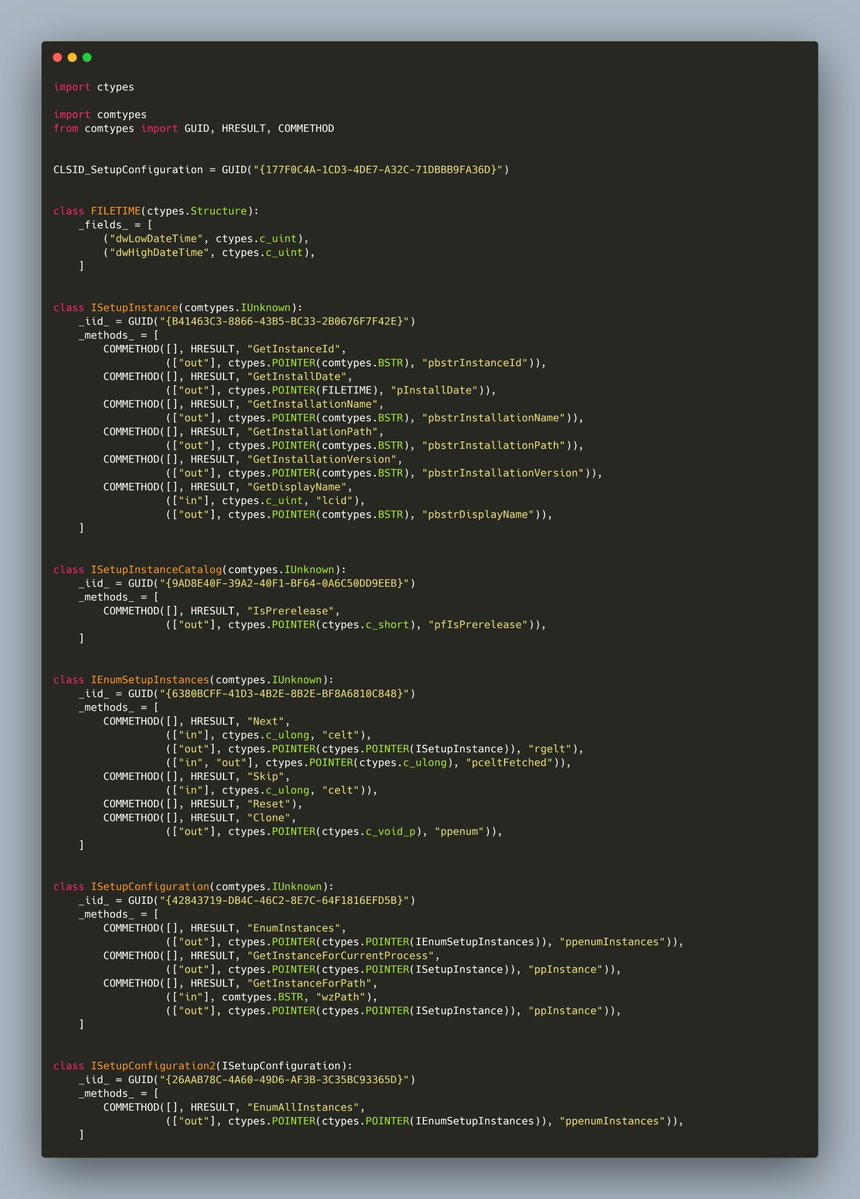This screenshot has width=860, height=1199.
Task: Select 'COMMETHOD' in the from-import line
Action: coord(306,128)
